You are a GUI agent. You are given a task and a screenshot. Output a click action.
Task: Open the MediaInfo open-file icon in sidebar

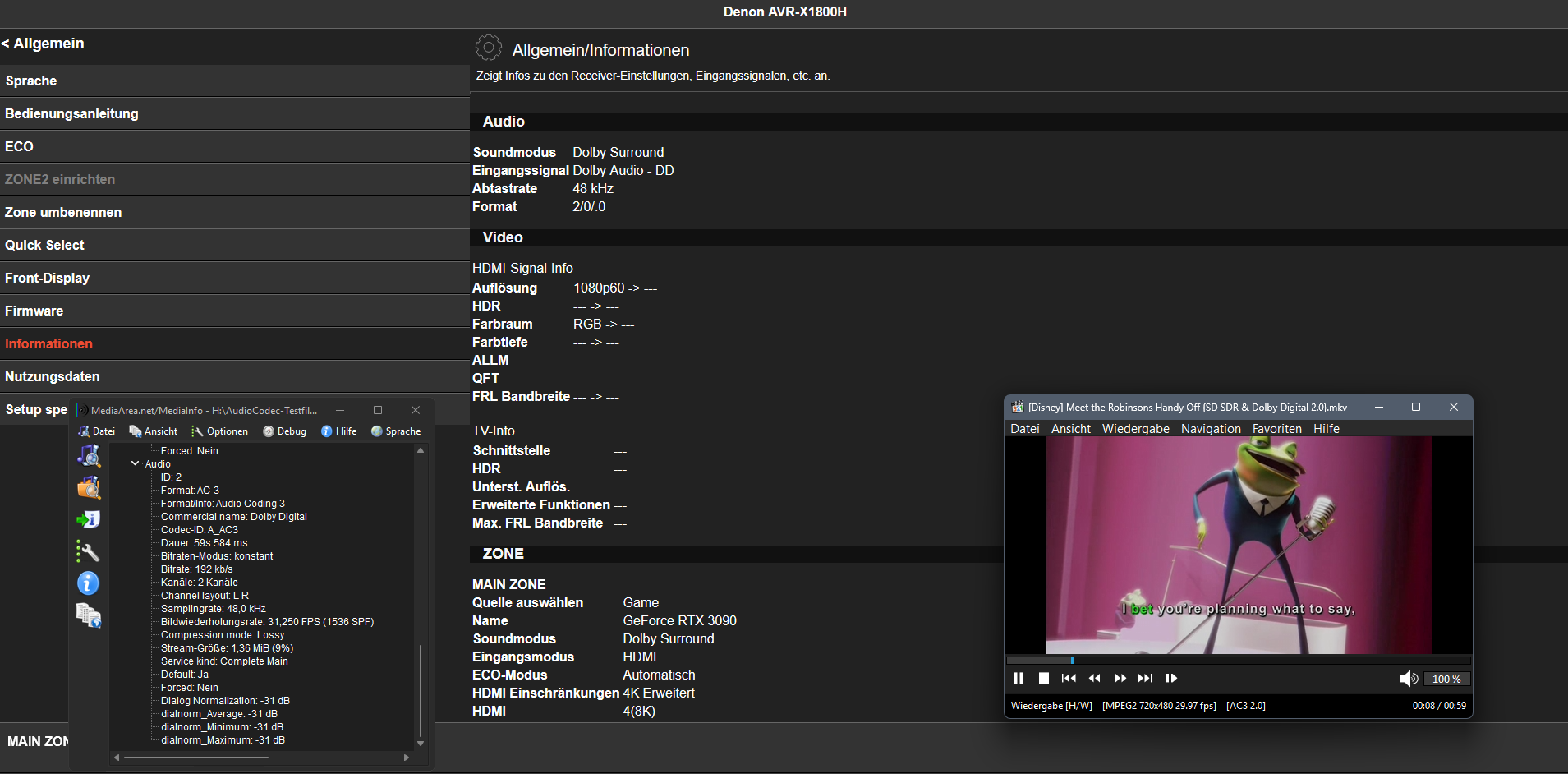tap(89, 455)
